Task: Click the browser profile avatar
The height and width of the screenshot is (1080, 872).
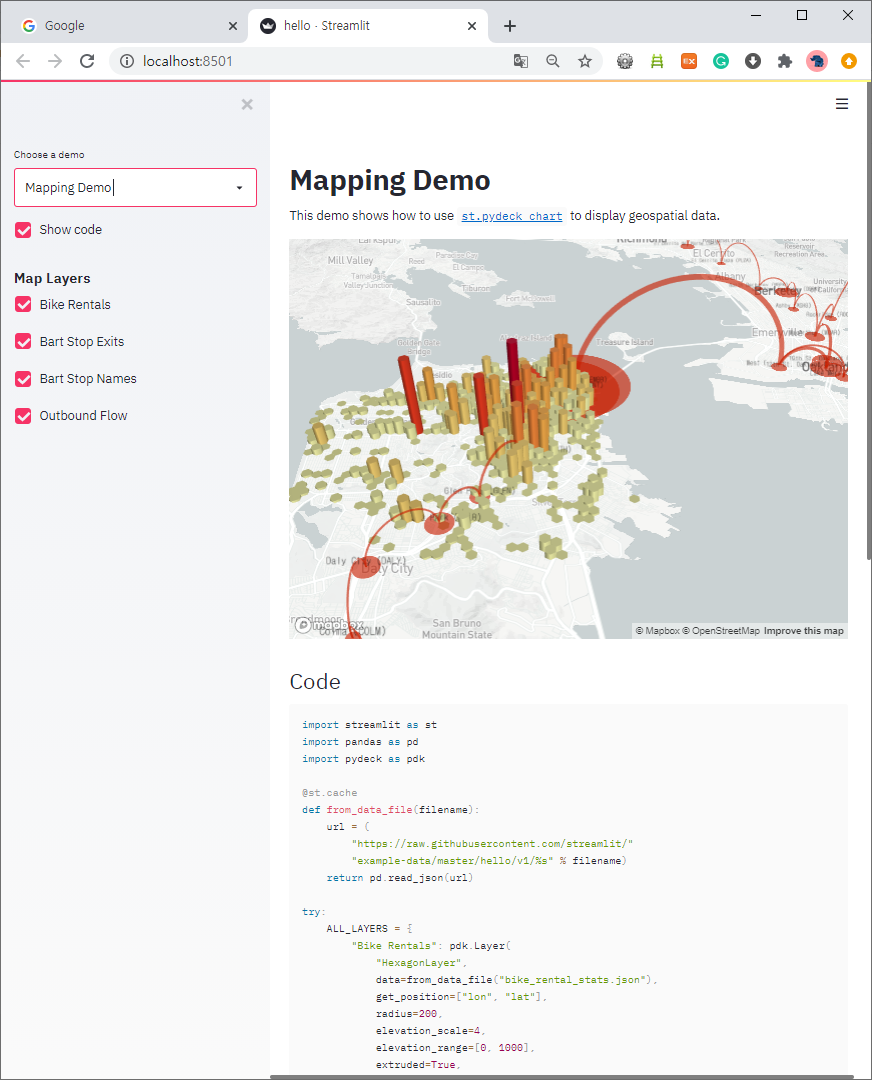Action: (817, 61)
